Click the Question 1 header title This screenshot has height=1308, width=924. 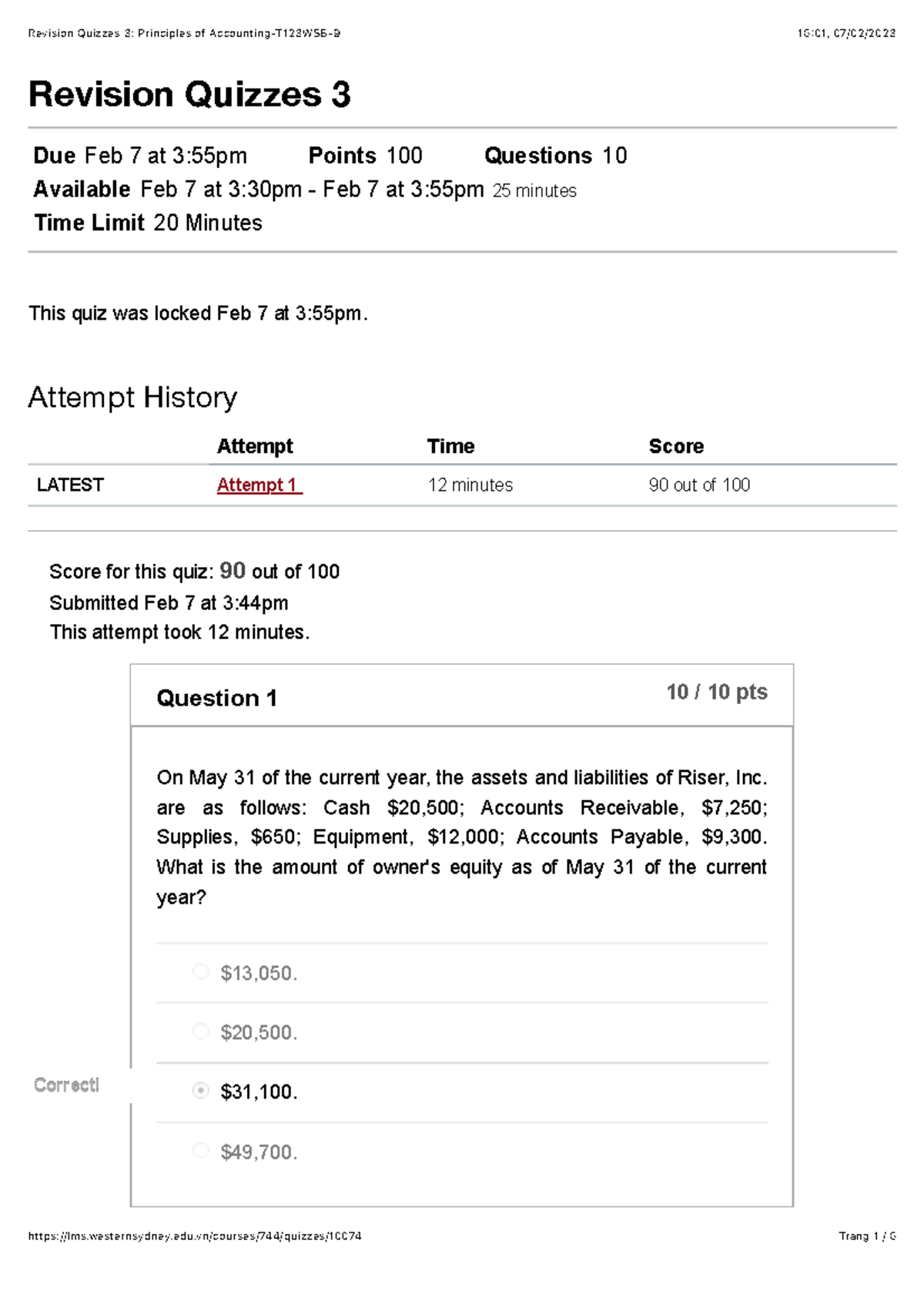[x=216, y=698]
